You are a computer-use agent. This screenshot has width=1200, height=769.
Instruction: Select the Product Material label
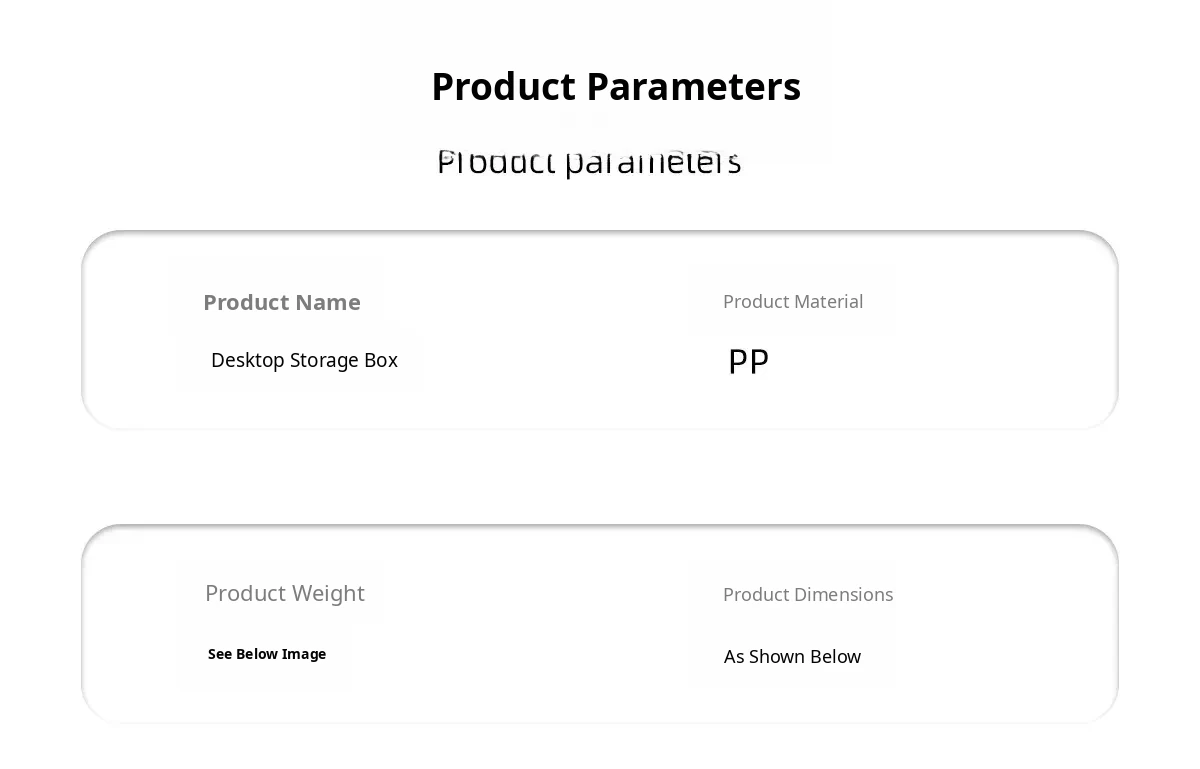click(792, 301)
